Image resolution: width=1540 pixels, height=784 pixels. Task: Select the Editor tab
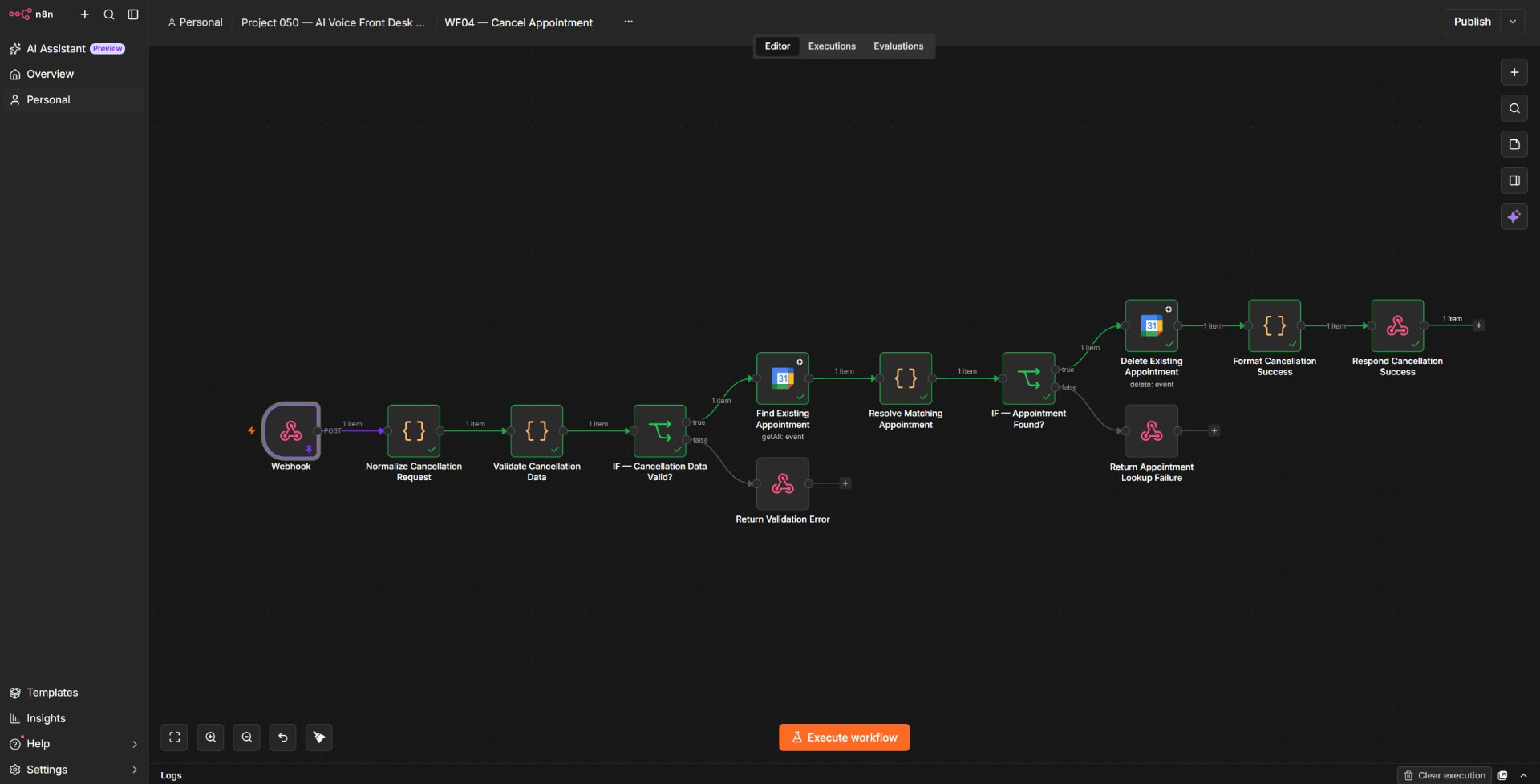coord(777,46)
